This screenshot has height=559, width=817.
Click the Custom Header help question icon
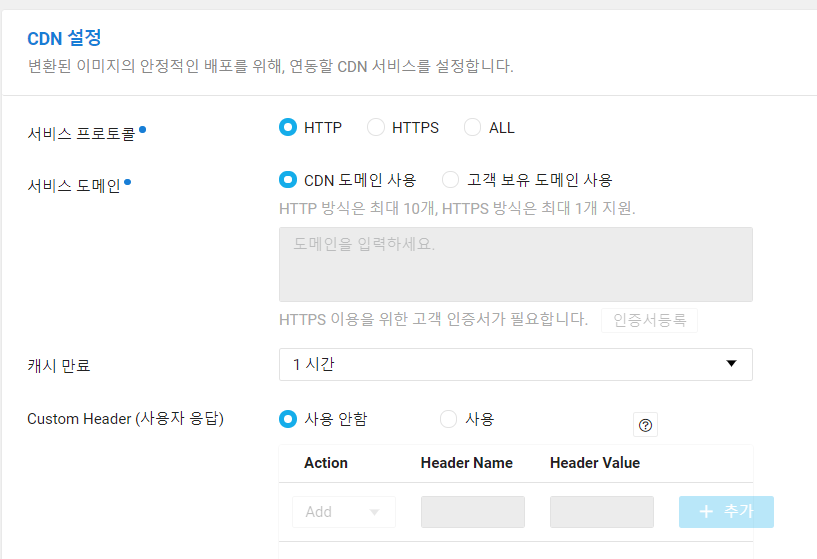click(645, 425)
